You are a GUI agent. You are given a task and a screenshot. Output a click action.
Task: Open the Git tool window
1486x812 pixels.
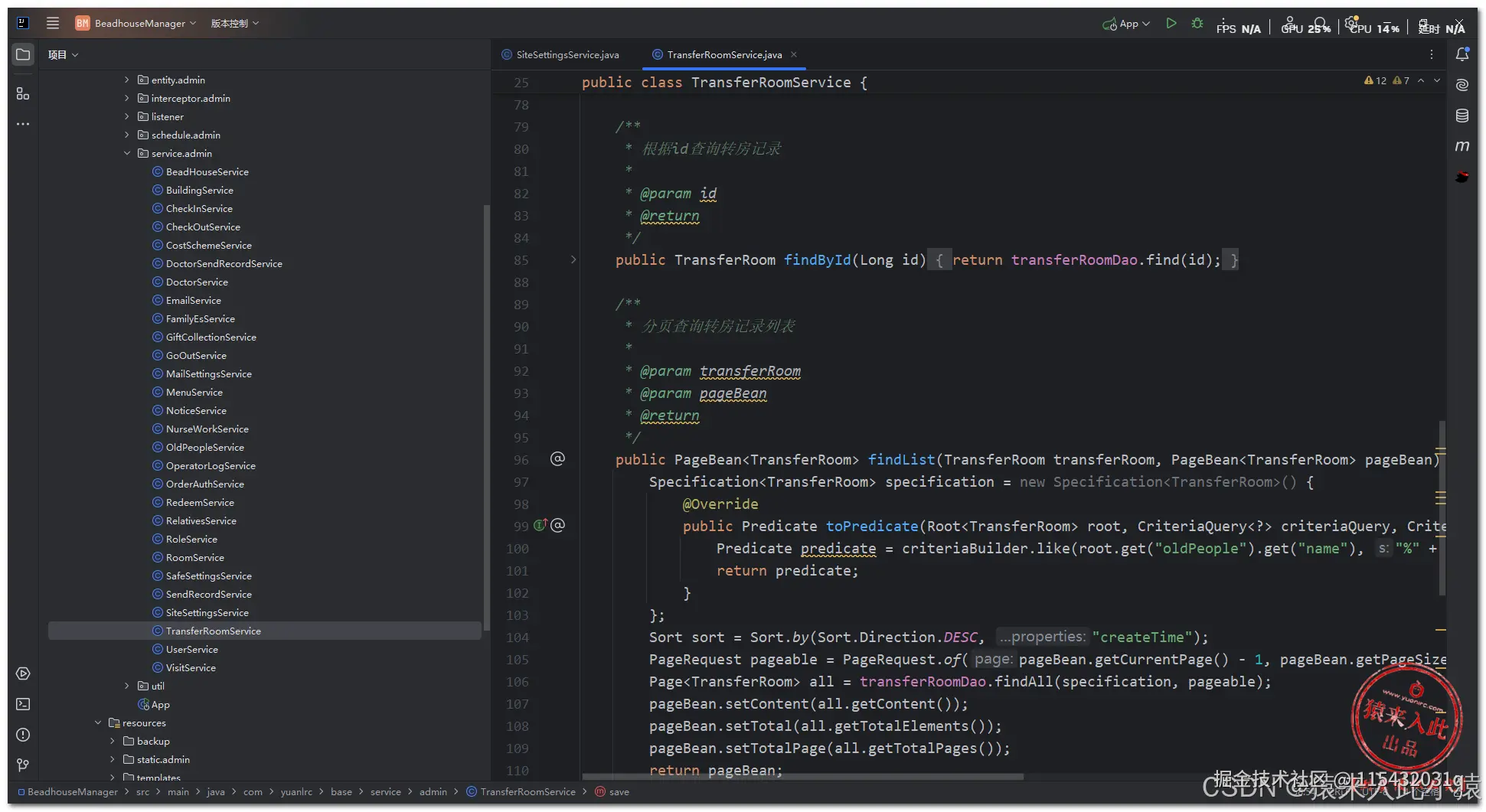coord(23,765)
